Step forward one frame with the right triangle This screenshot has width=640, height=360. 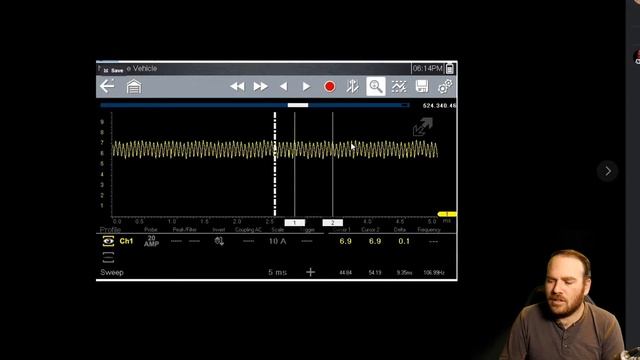pyautogui.click(x=306, y=87)
